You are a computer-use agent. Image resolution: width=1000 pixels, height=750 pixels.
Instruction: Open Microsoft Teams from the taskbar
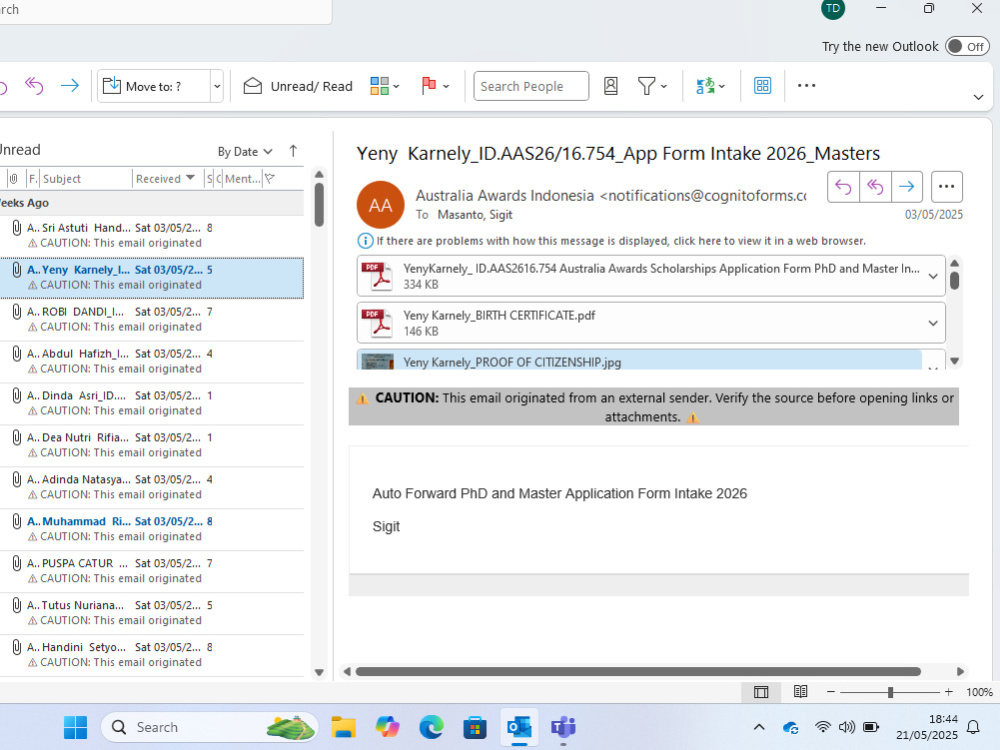563,727
